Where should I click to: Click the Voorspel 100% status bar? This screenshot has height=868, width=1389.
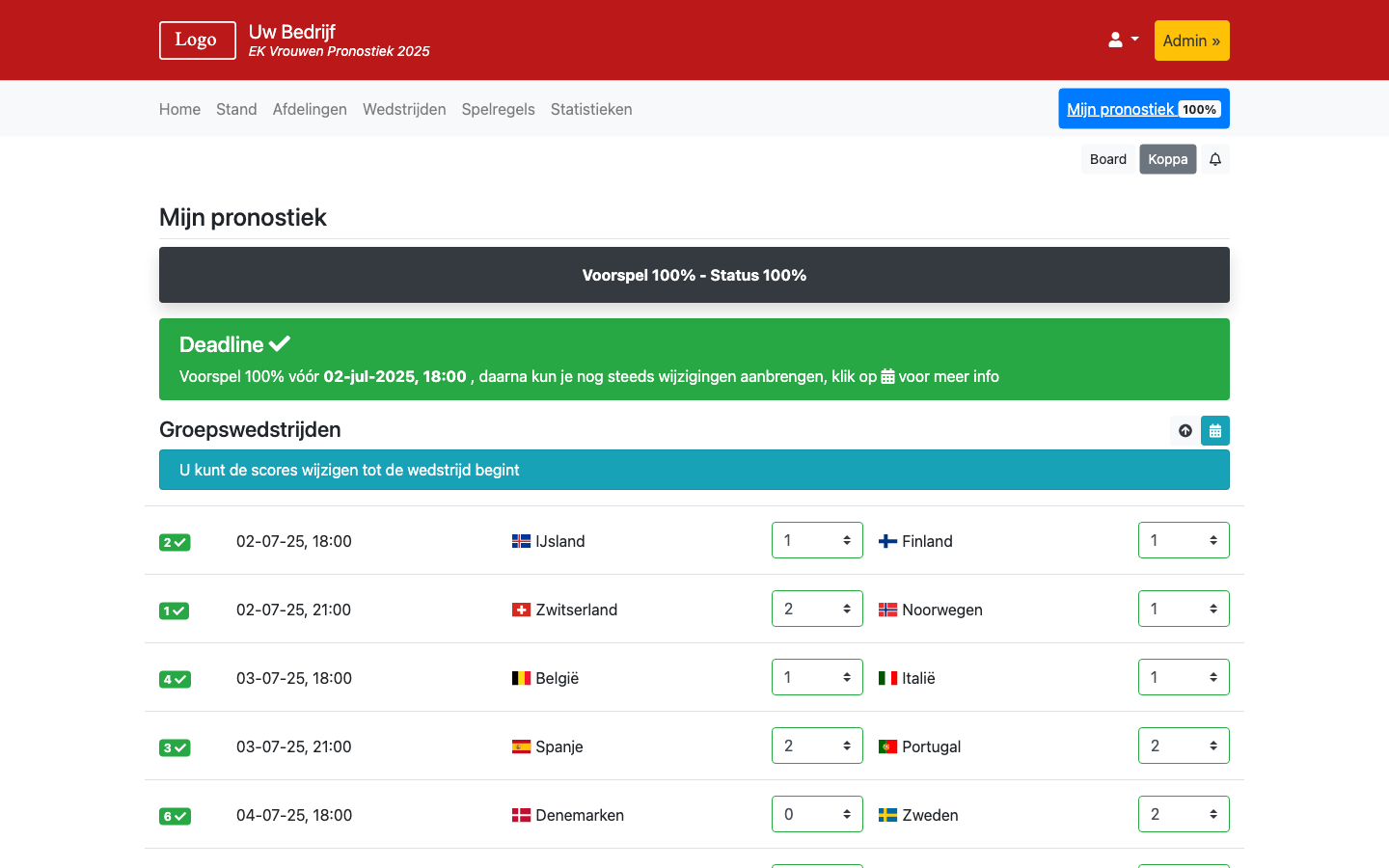694,275
